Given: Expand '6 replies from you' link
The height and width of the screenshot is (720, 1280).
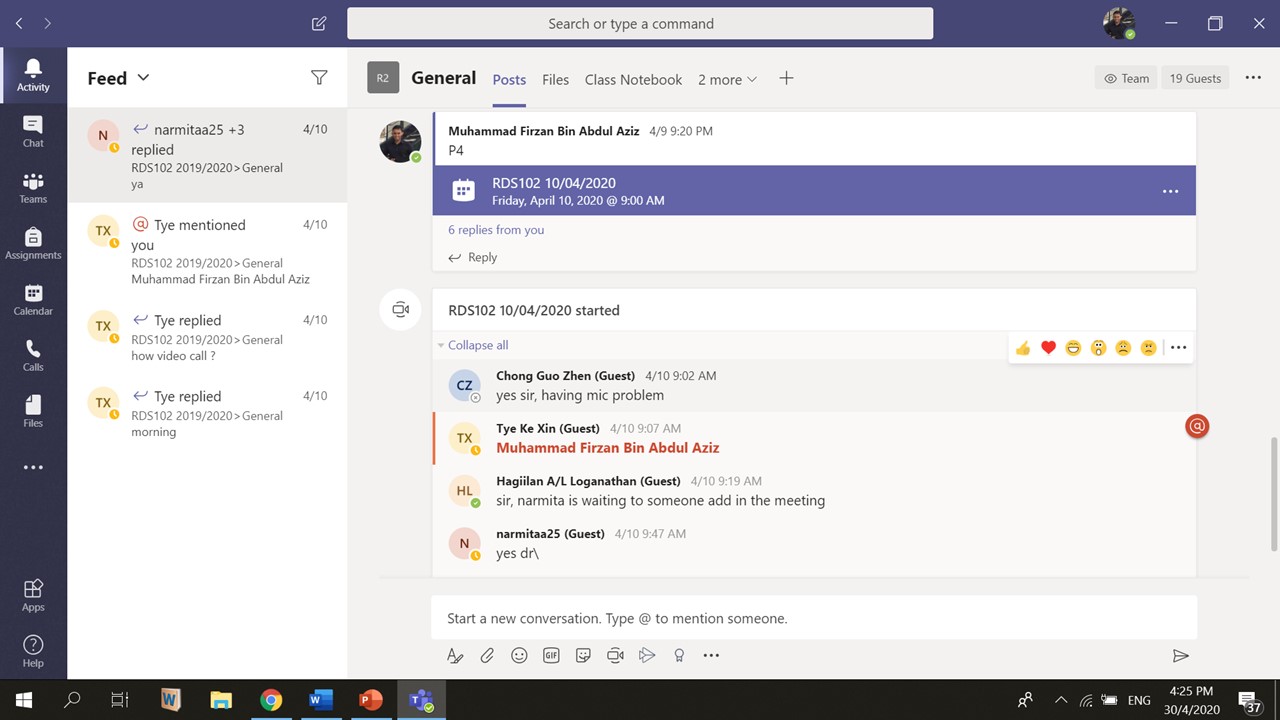Looking at the screenshot, I should pyautogui.click(x=496, y=230).
